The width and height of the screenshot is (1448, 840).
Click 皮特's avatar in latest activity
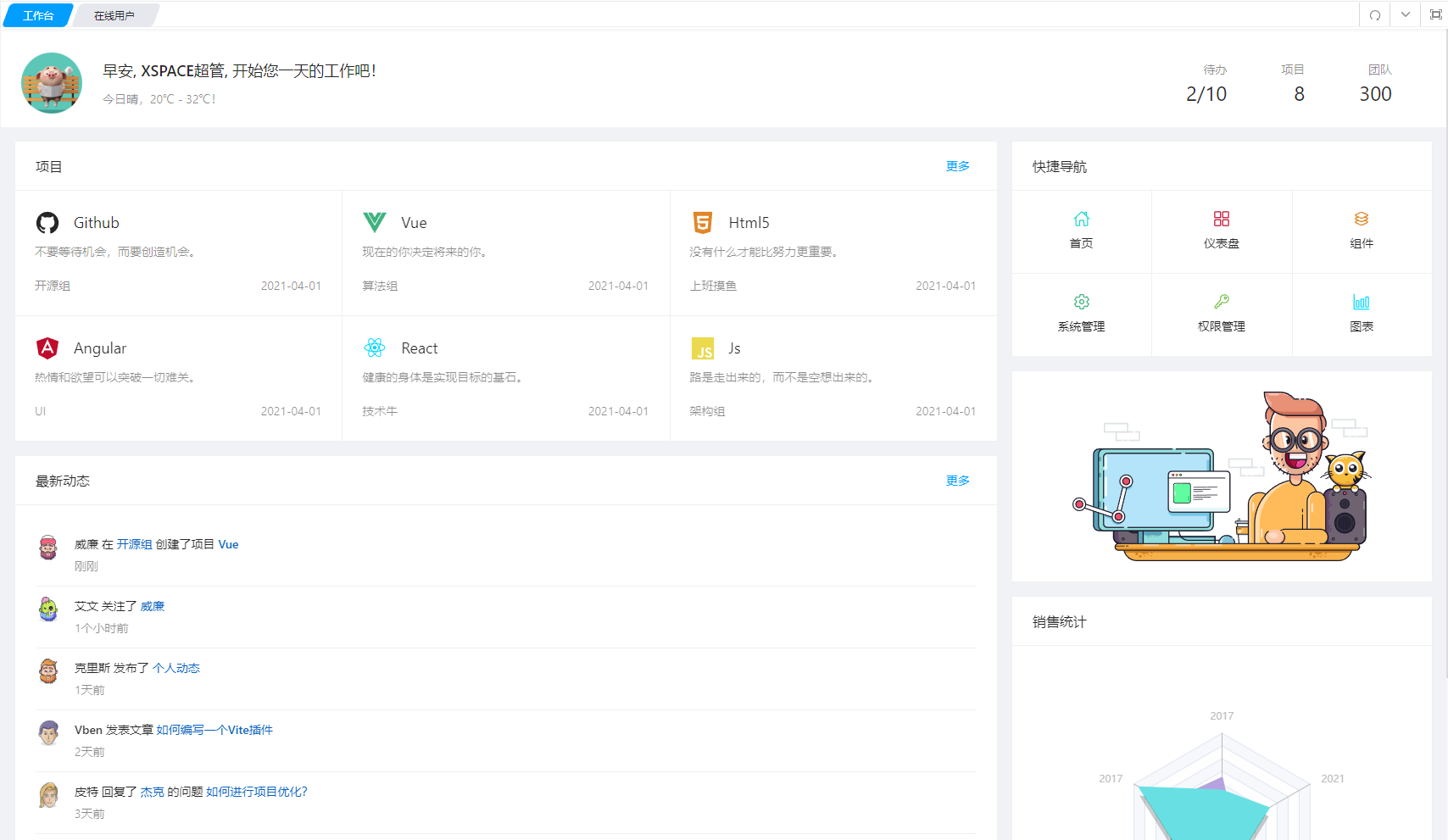(48, 795)
